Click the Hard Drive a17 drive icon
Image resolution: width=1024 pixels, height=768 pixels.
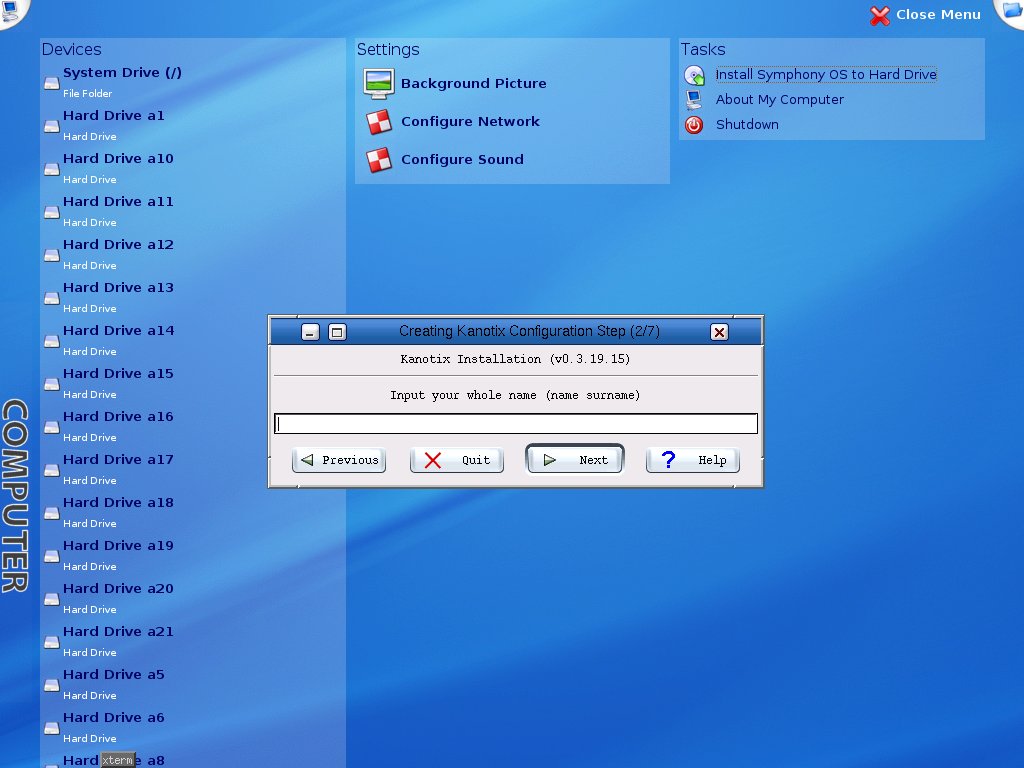[x=52, y=470]
